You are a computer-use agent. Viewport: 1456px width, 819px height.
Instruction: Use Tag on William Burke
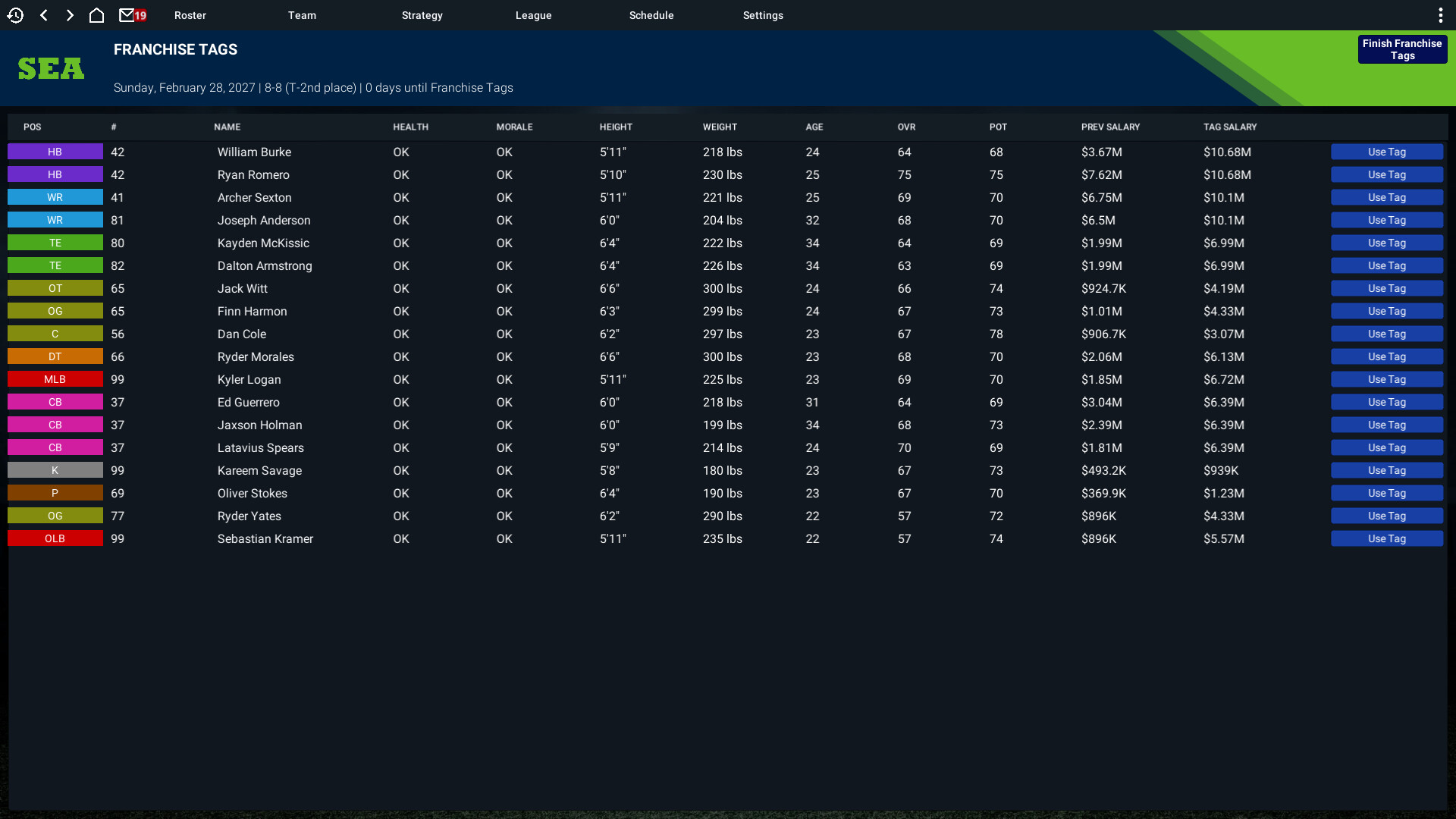tap(1386, 152)
